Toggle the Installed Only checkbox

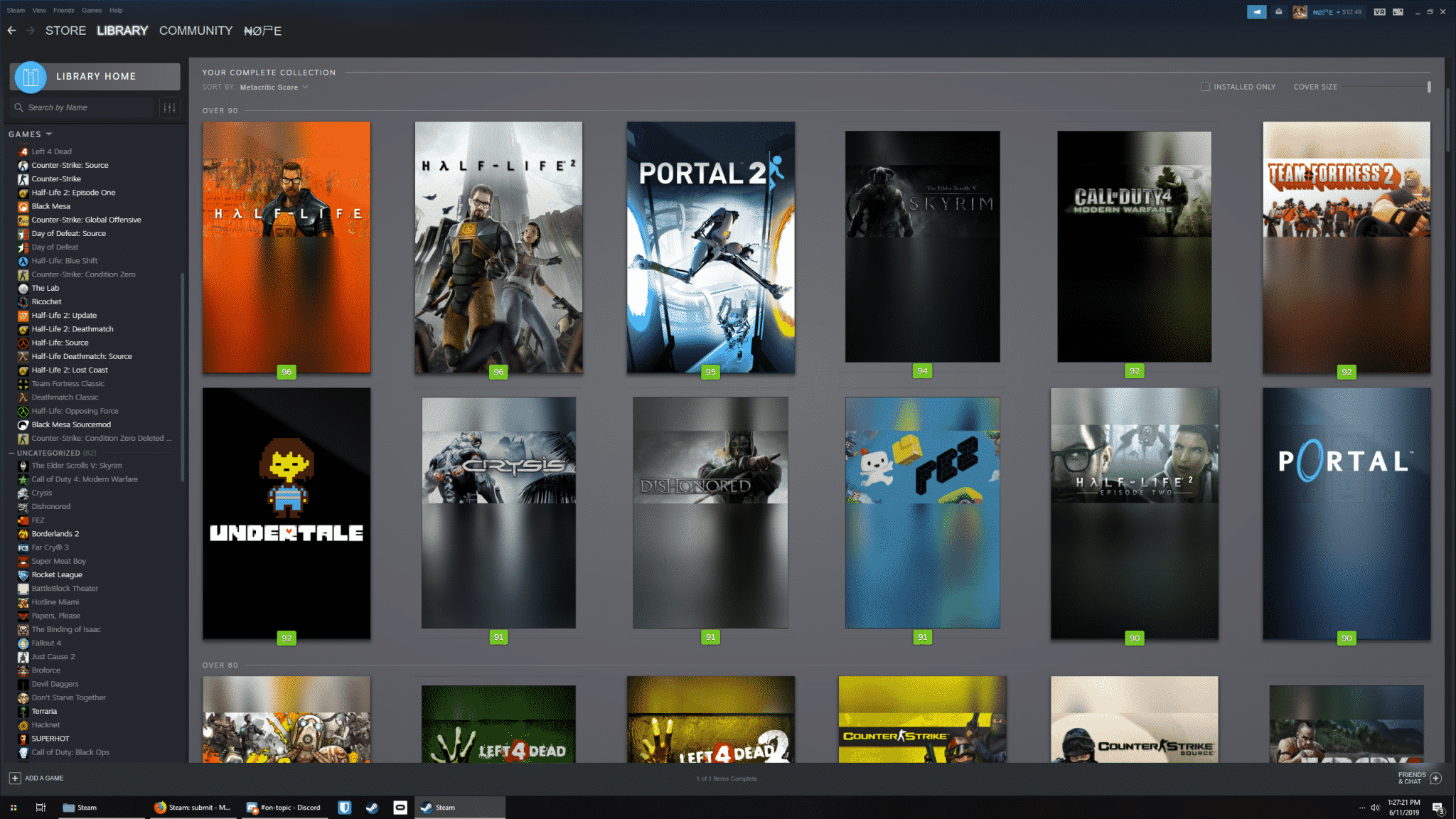coord(1205,87)
